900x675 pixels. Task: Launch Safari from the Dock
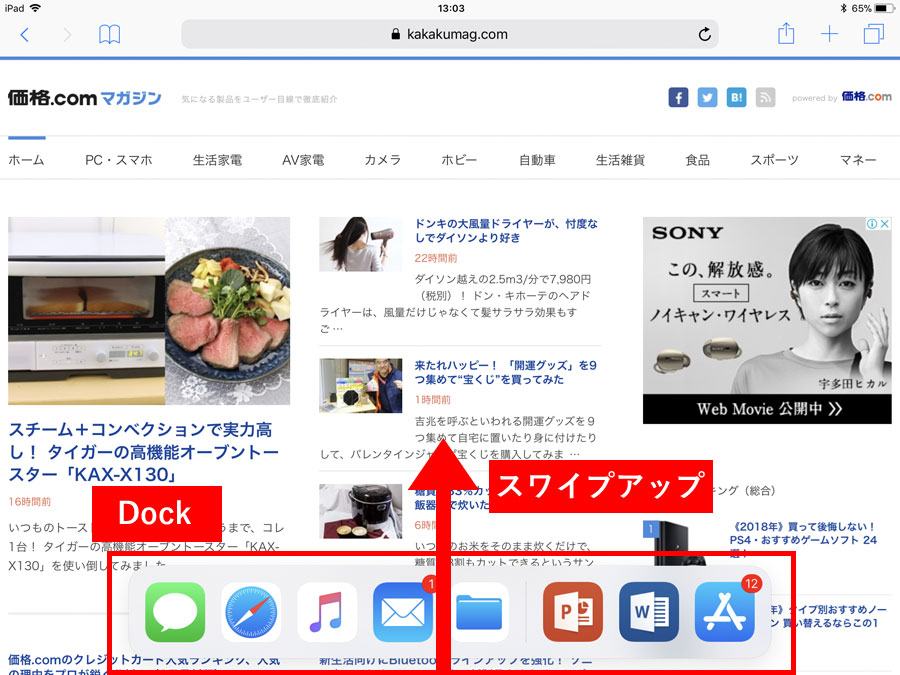pyautogui.click(x=251, y=612)
